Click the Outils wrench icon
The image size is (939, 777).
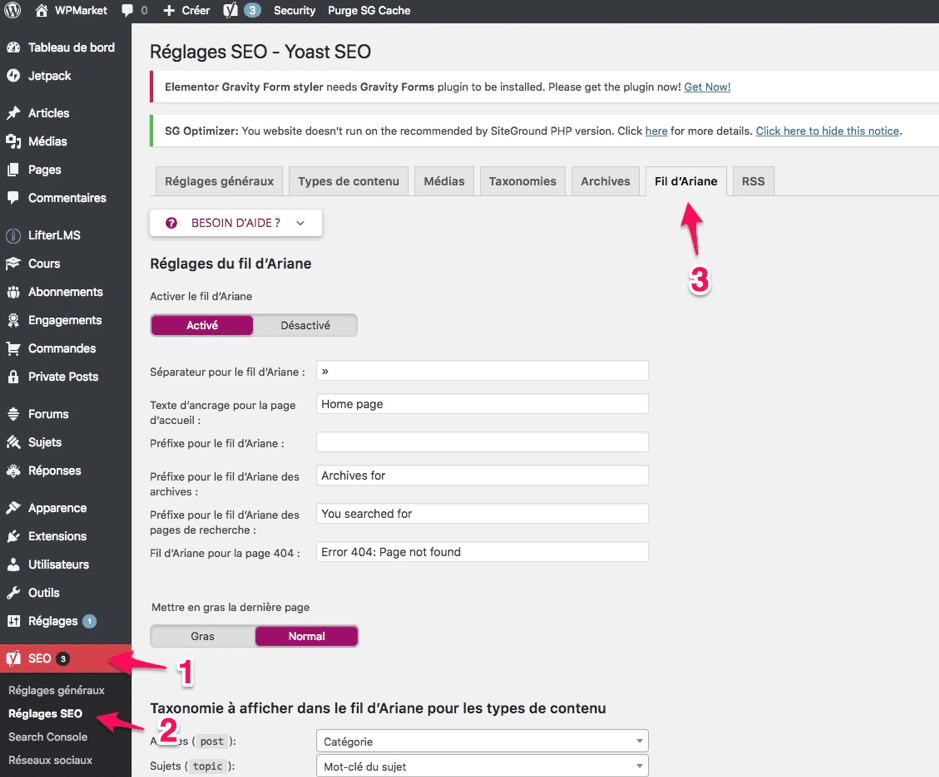click(13, 592)
